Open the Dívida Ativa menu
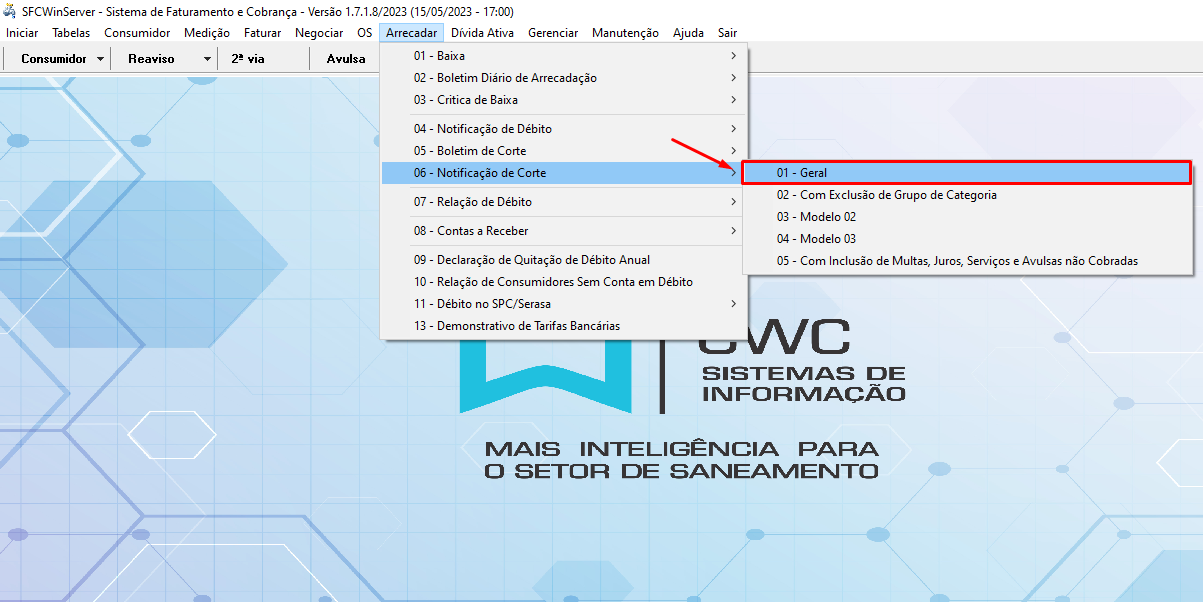 pyautogui.click(x=482, y=33)
